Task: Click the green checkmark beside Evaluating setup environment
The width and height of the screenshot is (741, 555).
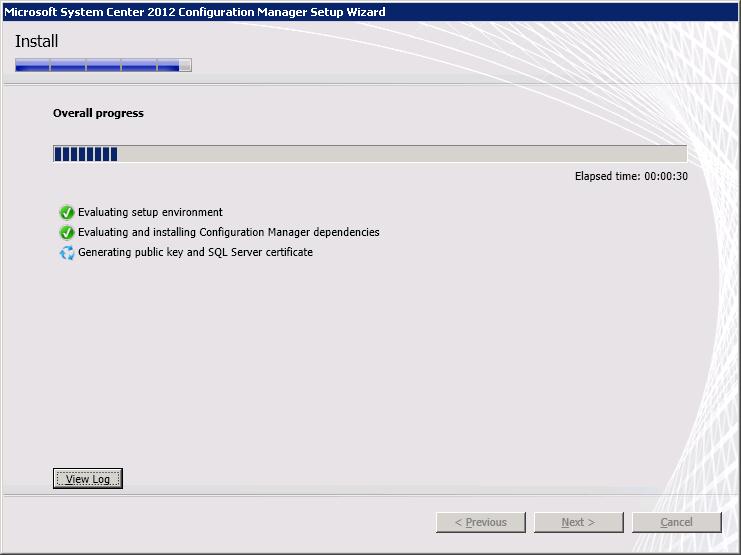Action: point(67,212)
